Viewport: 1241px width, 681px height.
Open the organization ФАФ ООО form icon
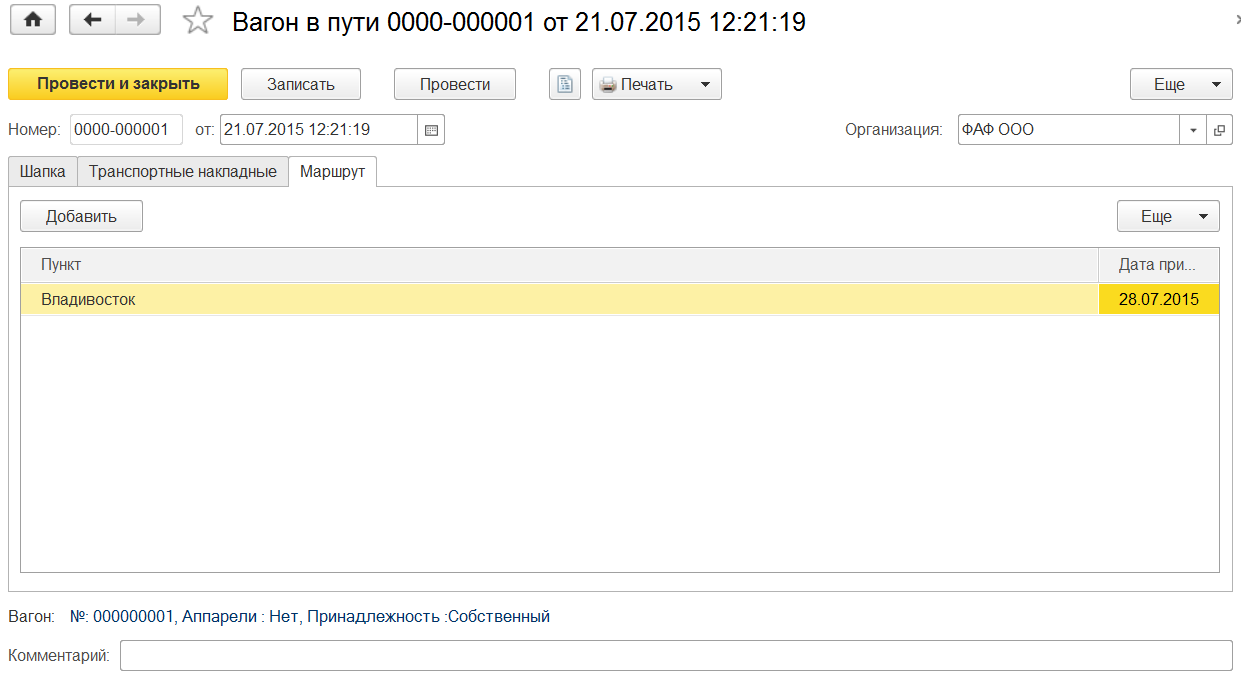pos(1219,130)
